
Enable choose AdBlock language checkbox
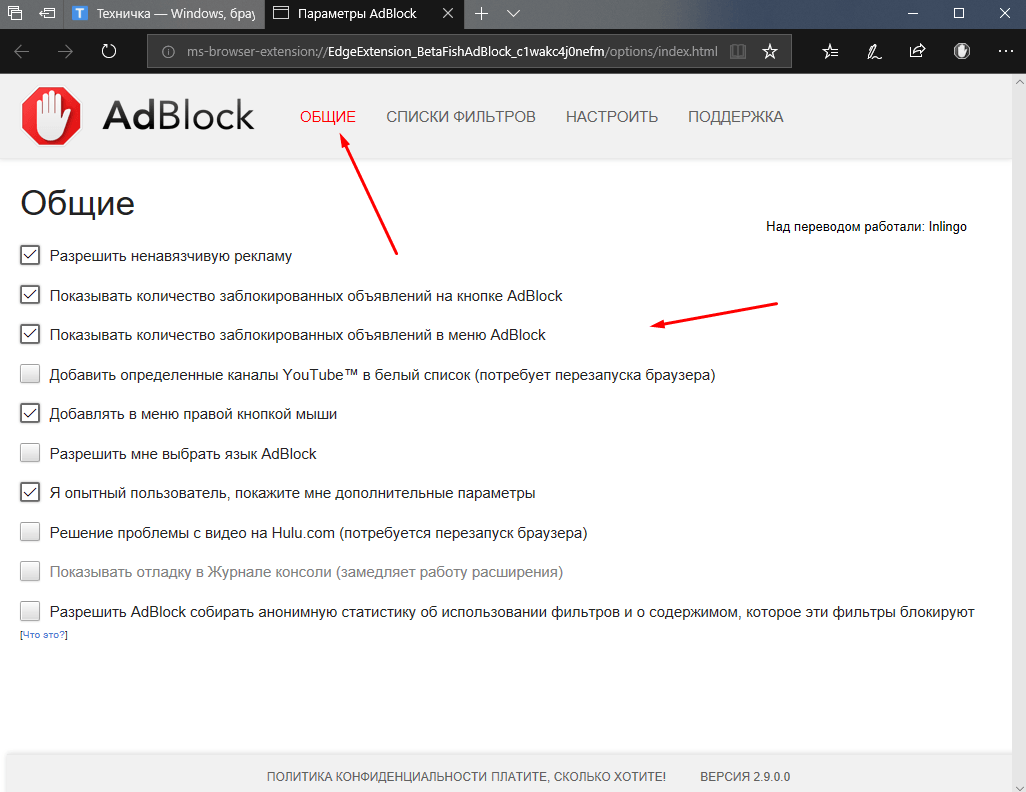point(30,453)
